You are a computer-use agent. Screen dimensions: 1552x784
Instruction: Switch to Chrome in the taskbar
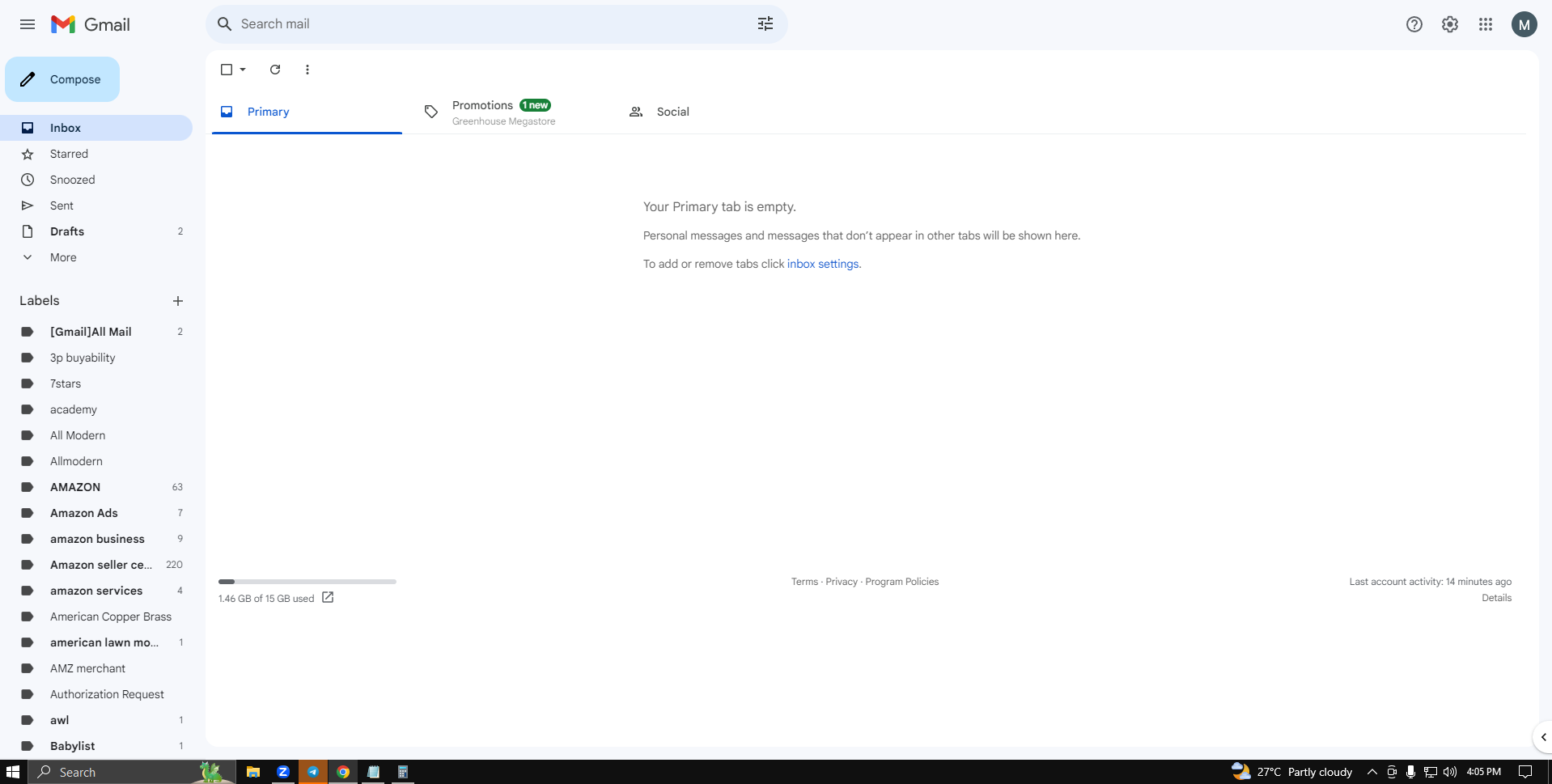[343, 772]
